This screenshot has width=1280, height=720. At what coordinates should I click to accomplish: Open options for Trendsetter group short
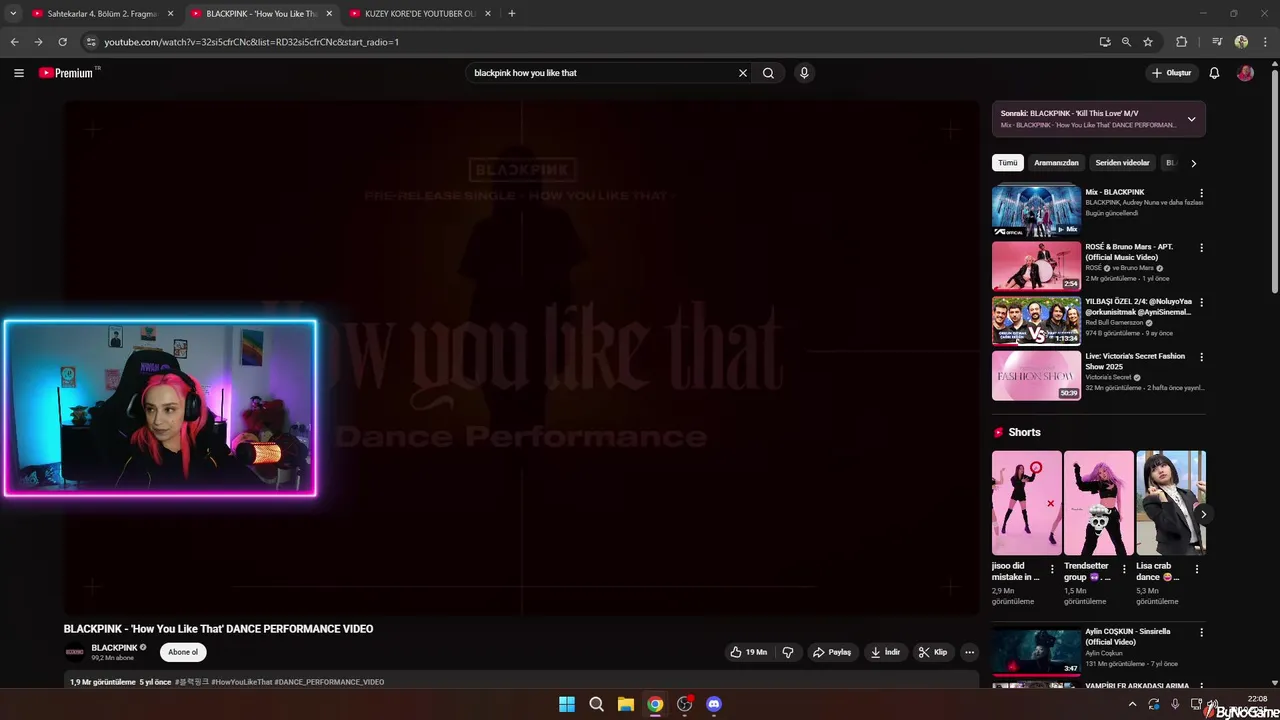(1124, 569)
